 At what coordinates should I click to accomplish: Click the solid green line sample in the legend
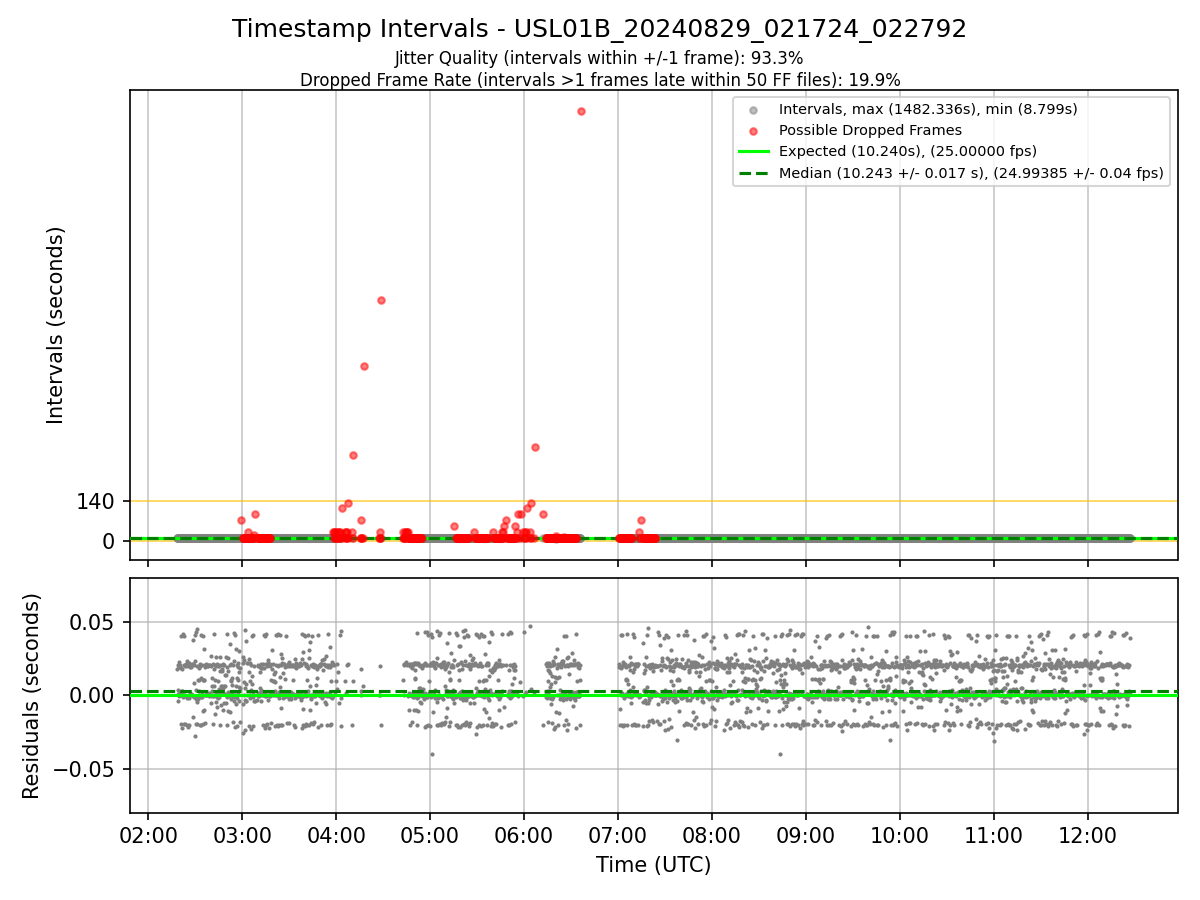pos(754,152)
